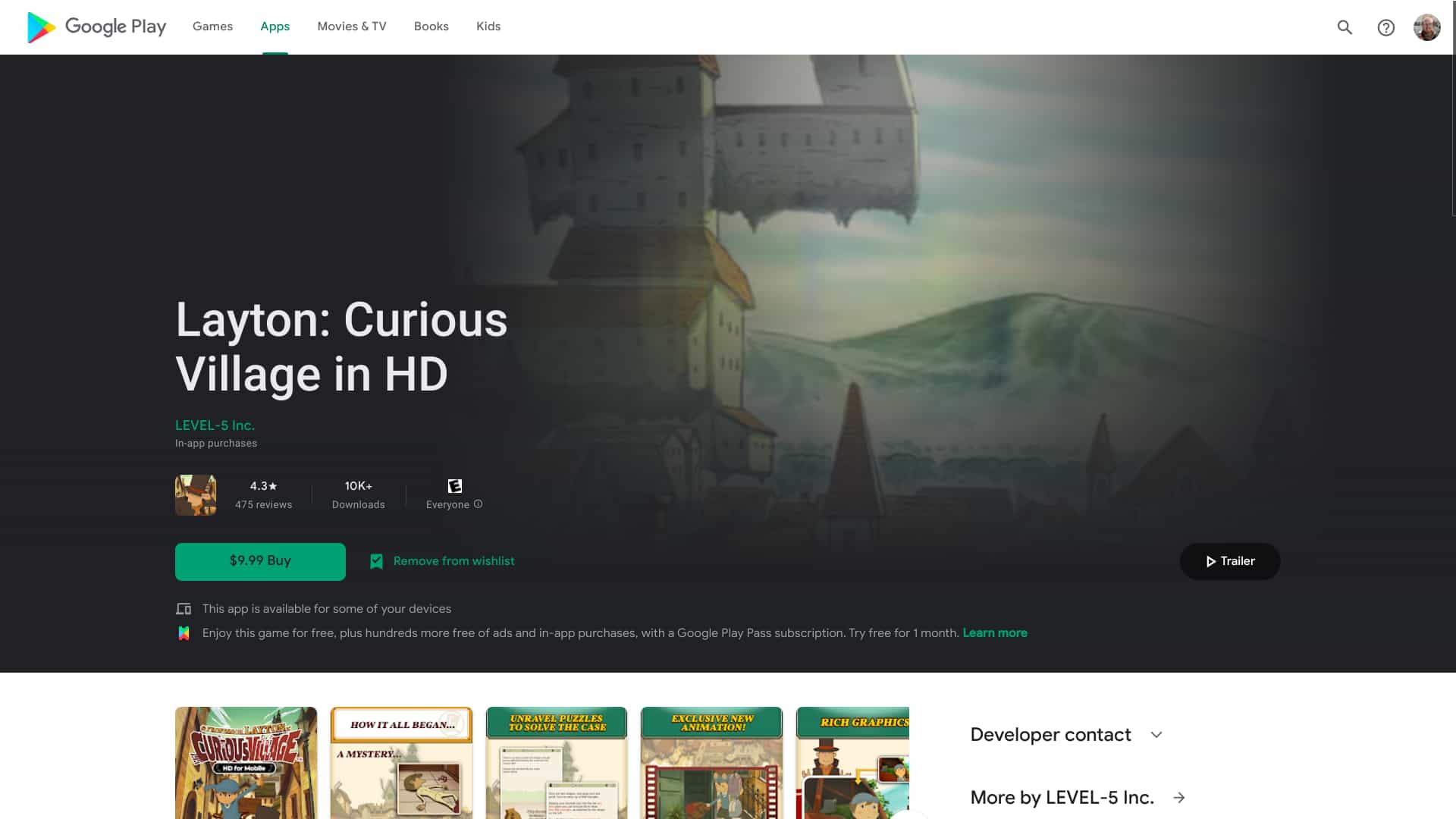Click the device availability icon

pyautogui.click(x=184, y=608)
